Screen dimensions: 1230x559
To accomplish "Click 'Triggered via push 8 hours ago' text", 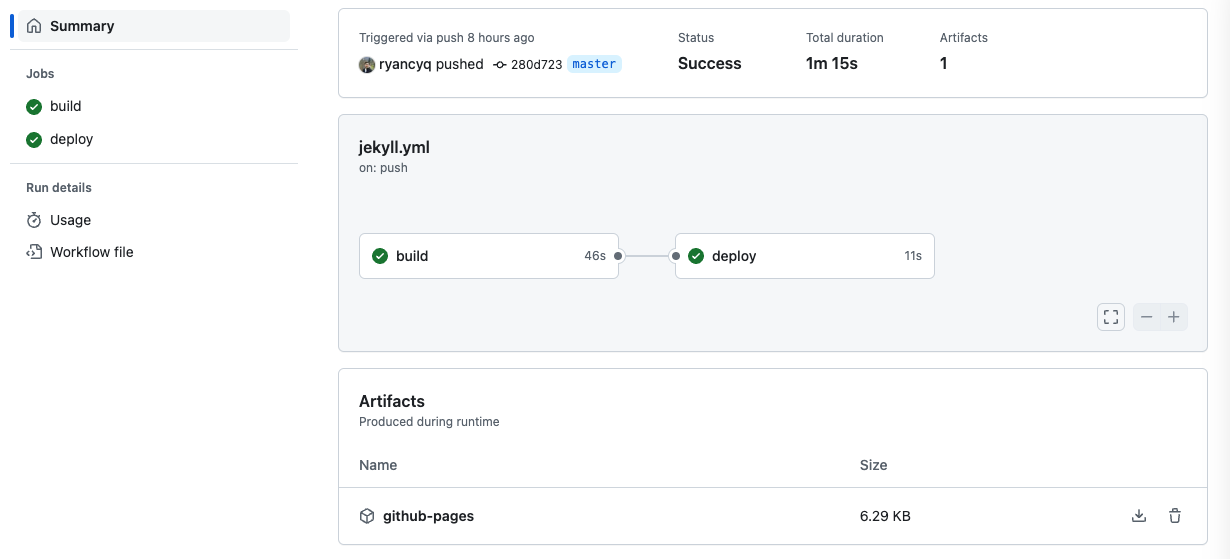I will (447, 38).
